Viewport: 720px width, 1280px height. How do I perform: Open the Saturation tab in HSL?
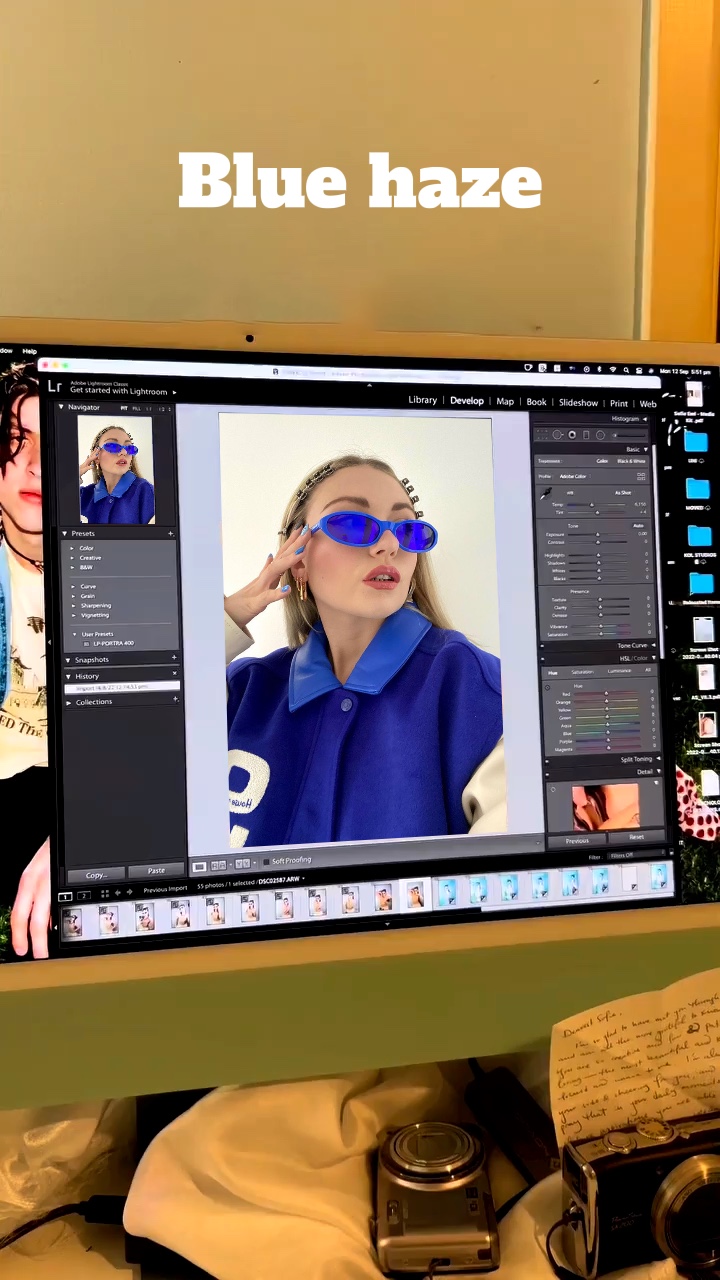pos(582,672)
